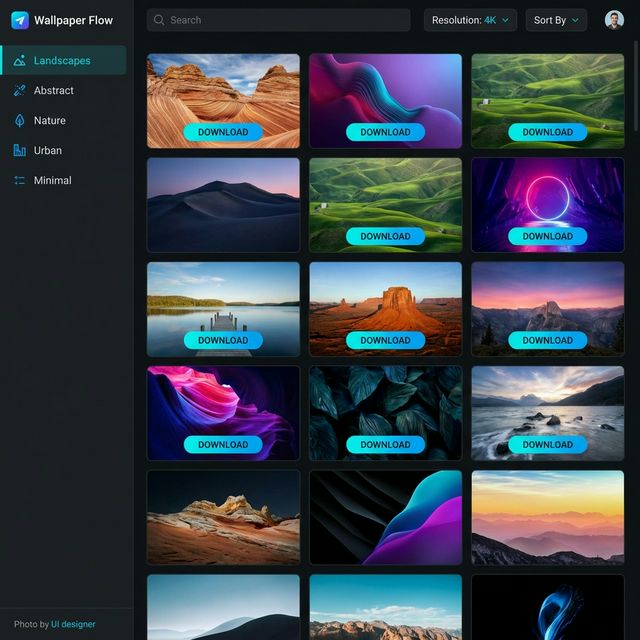Open the rocky mountain range wallpaper in the bottom row
640x640 pixels.
tap(385, 607)
